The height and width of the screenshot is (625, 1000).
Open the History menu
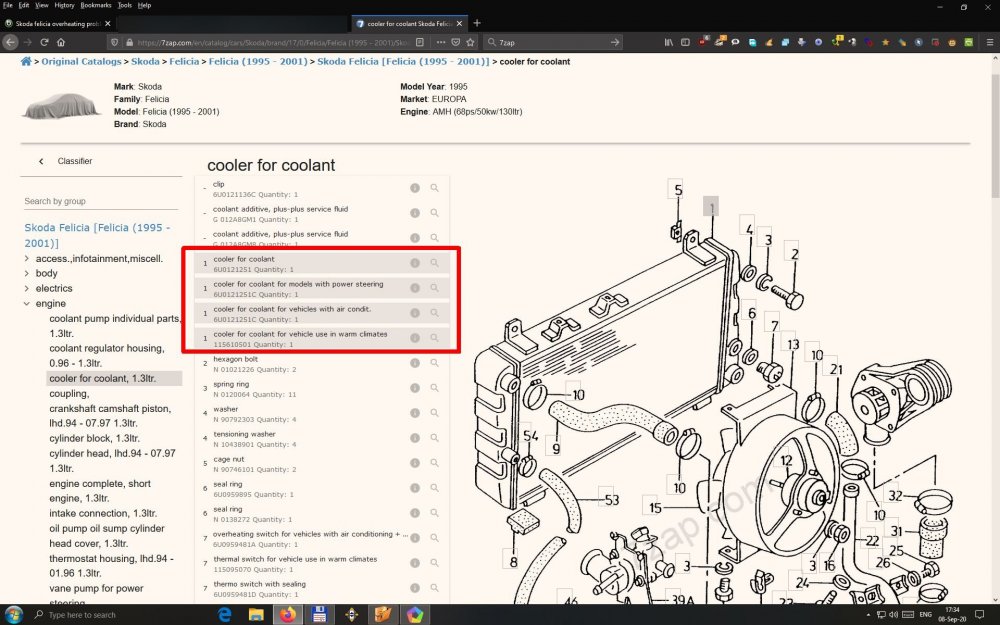pos(64,5)
